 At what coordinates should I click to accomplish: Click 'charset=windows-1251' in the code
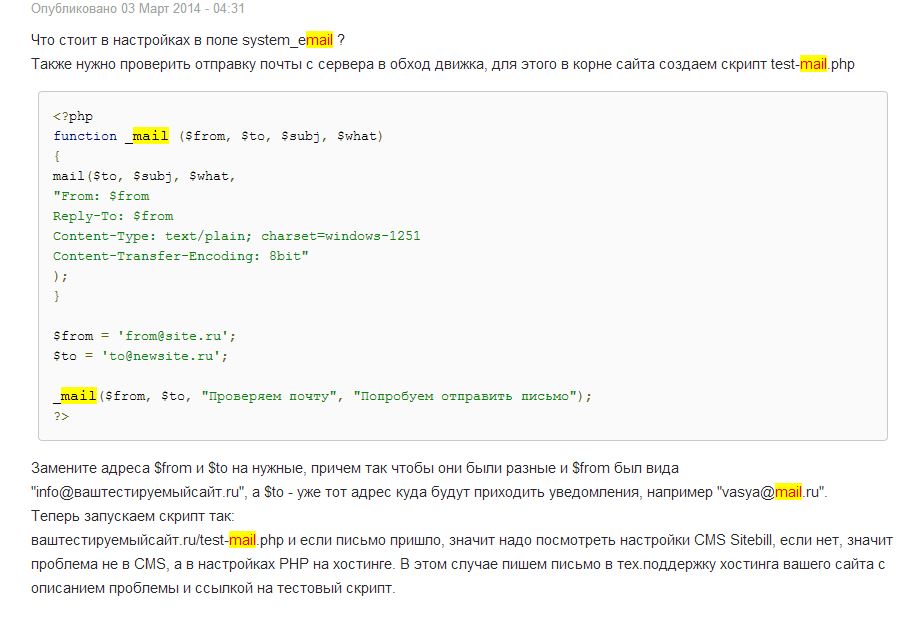coord(341,236)
